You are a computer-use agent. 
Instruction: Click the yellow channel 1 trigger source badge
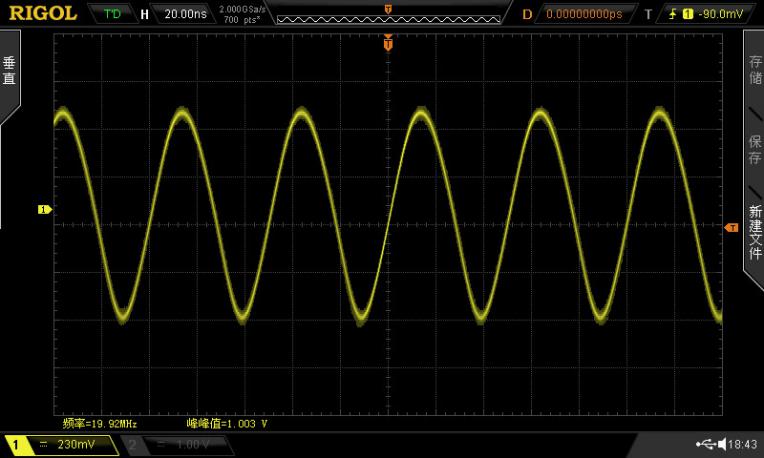click(688, 14)
